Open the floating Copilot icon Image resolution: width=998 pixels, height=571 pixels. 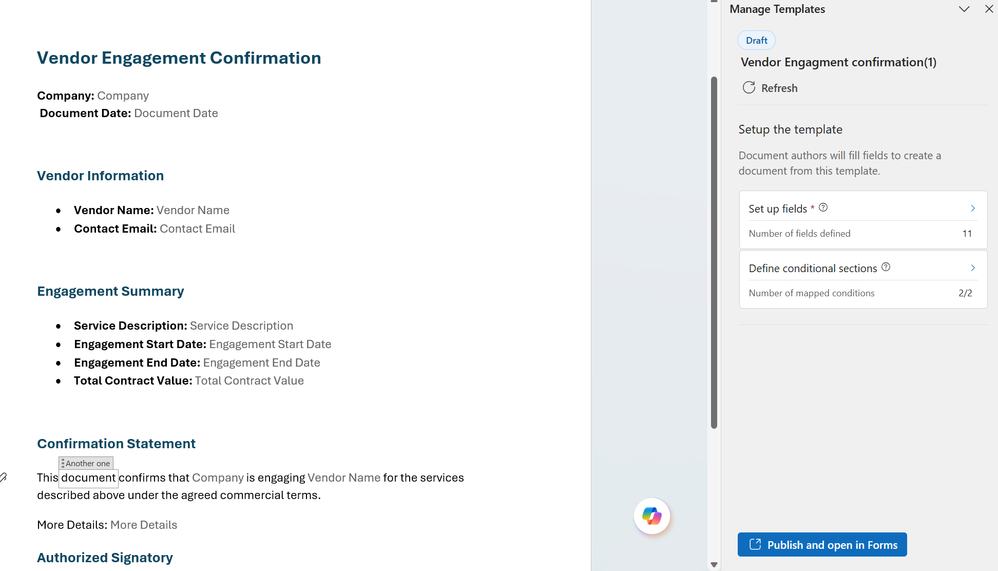point(652,516)
